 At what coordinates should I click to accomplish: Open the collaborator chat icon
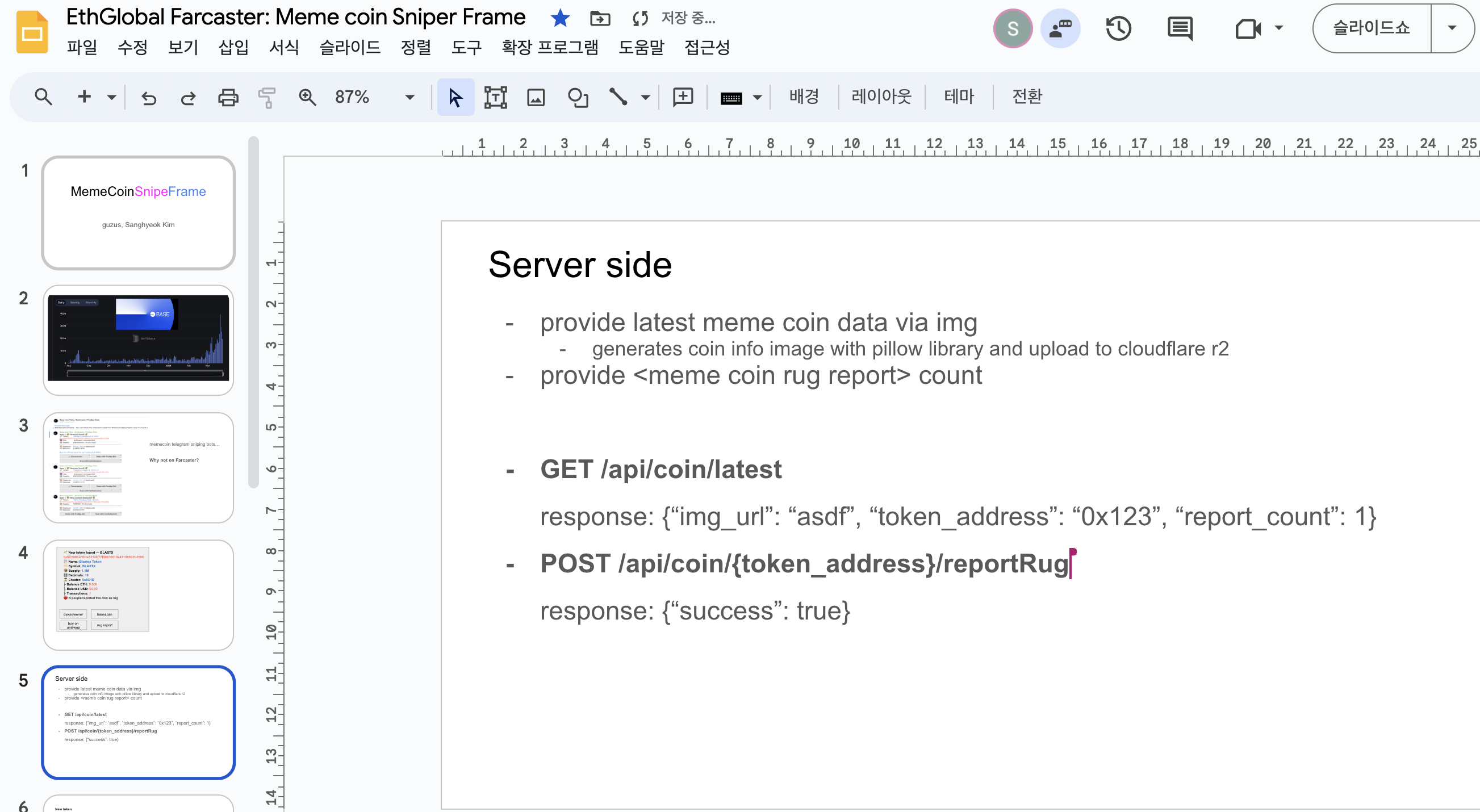pos(1060,28)
